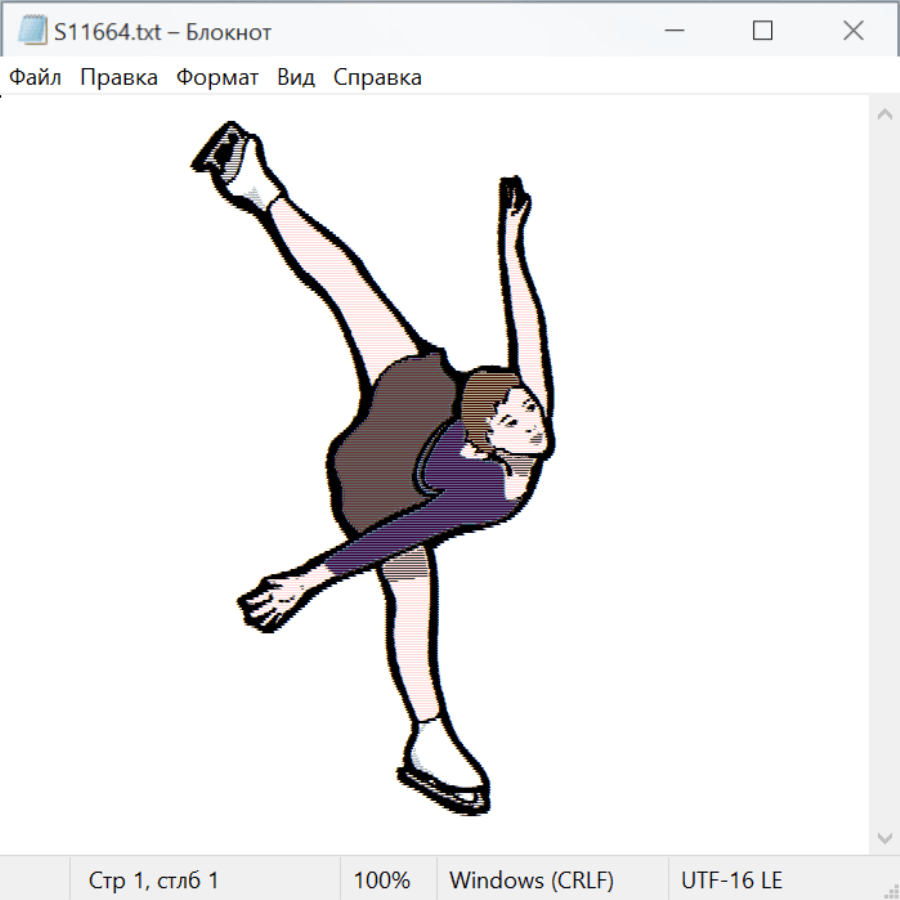This screenshot has height=900, width=900.
Task: Click the 'S11664.txt – Блокнот' title text
Action: point(162,32)
